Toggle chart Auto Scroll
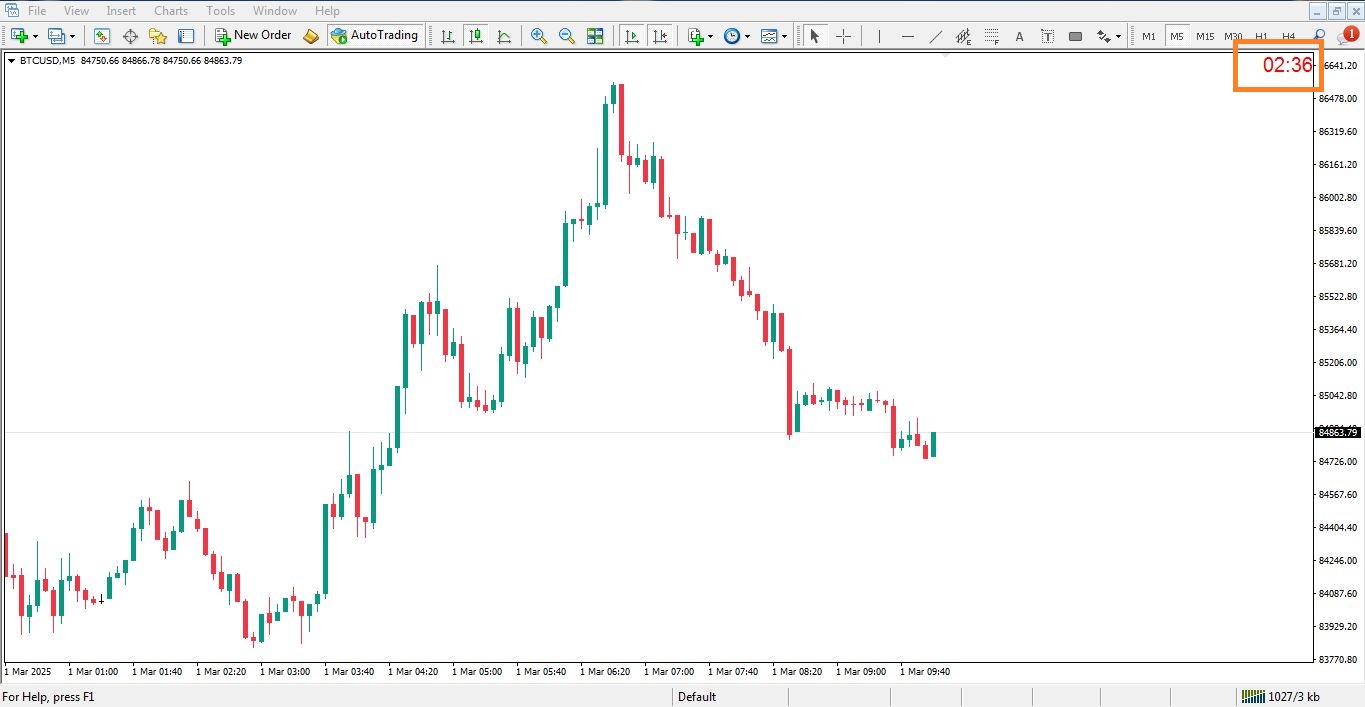1365x707 pixels. click(631, 36)
